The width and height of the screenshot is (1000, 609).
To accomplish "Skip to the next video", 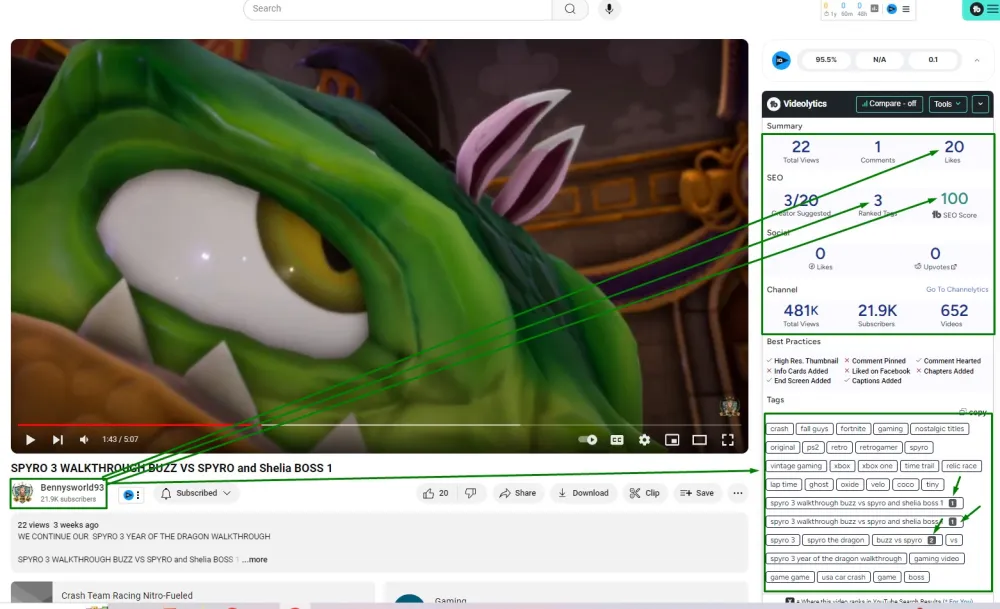I will point(57,439).
